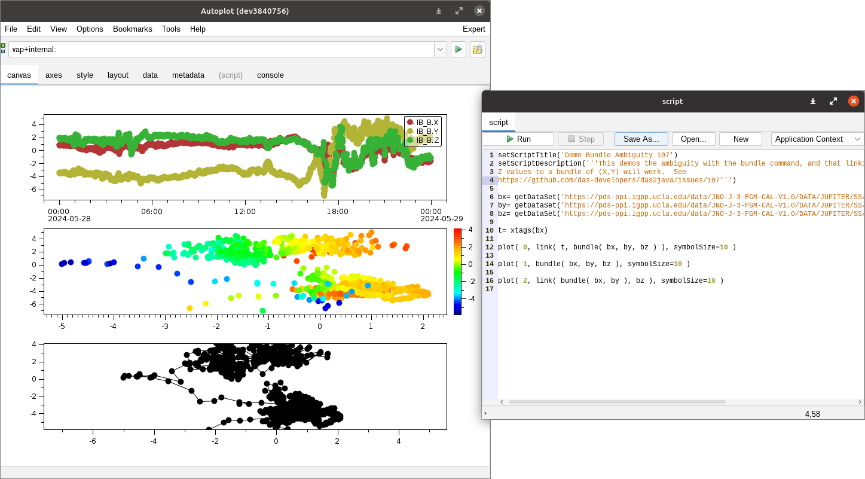Screen dimensions: 865x479
Task: Click the New button in script window
Action: [740, 139]
